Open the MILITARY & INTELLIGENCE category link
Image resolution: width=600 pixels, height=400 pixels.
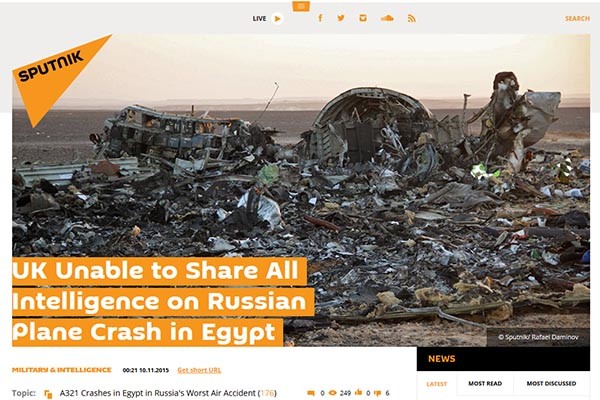[62, 370]
